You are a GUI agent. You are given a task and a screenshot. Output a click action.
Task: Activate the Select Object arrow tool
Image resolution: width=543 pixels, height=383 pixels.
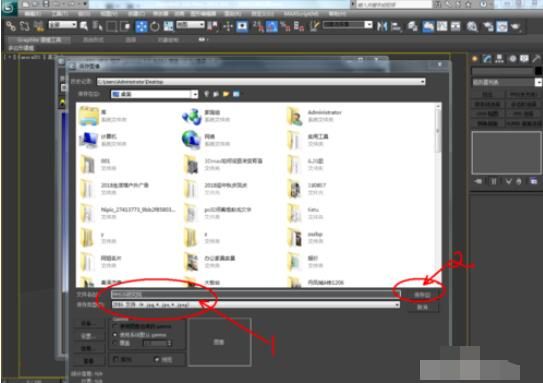pyautogui.click(x=84, y=26)
